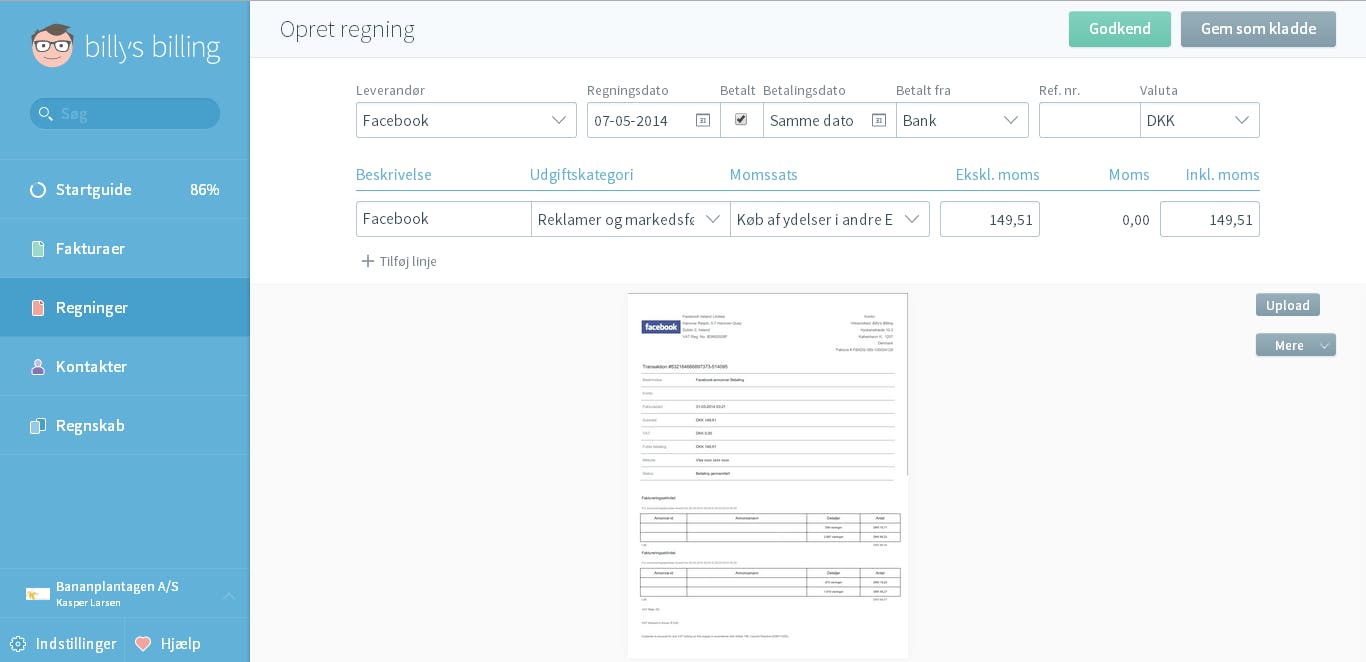Image resolution: width=1366 pixels, height=662 pixels.
Task: Click the Indstillinger gear icon
Action: (x=18, y=644)
